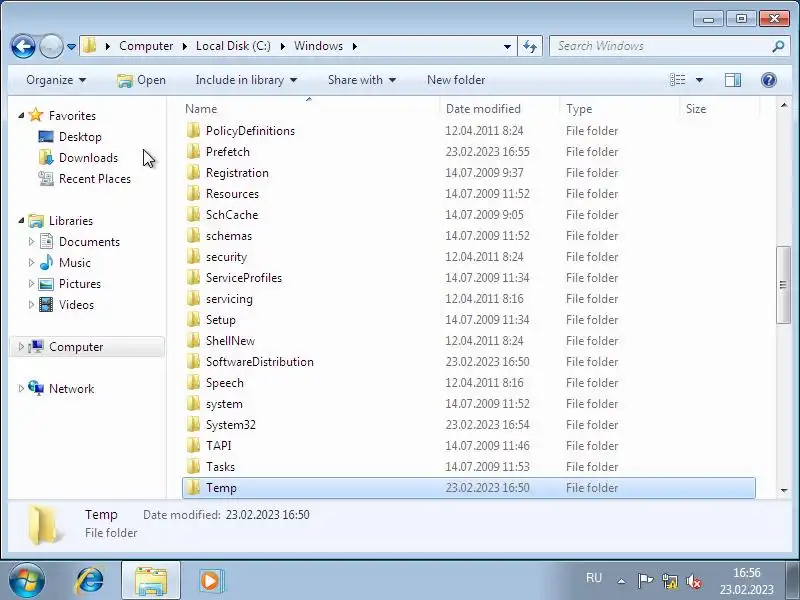
Task: Create a New folder
Action: click(x=456, y=80)
